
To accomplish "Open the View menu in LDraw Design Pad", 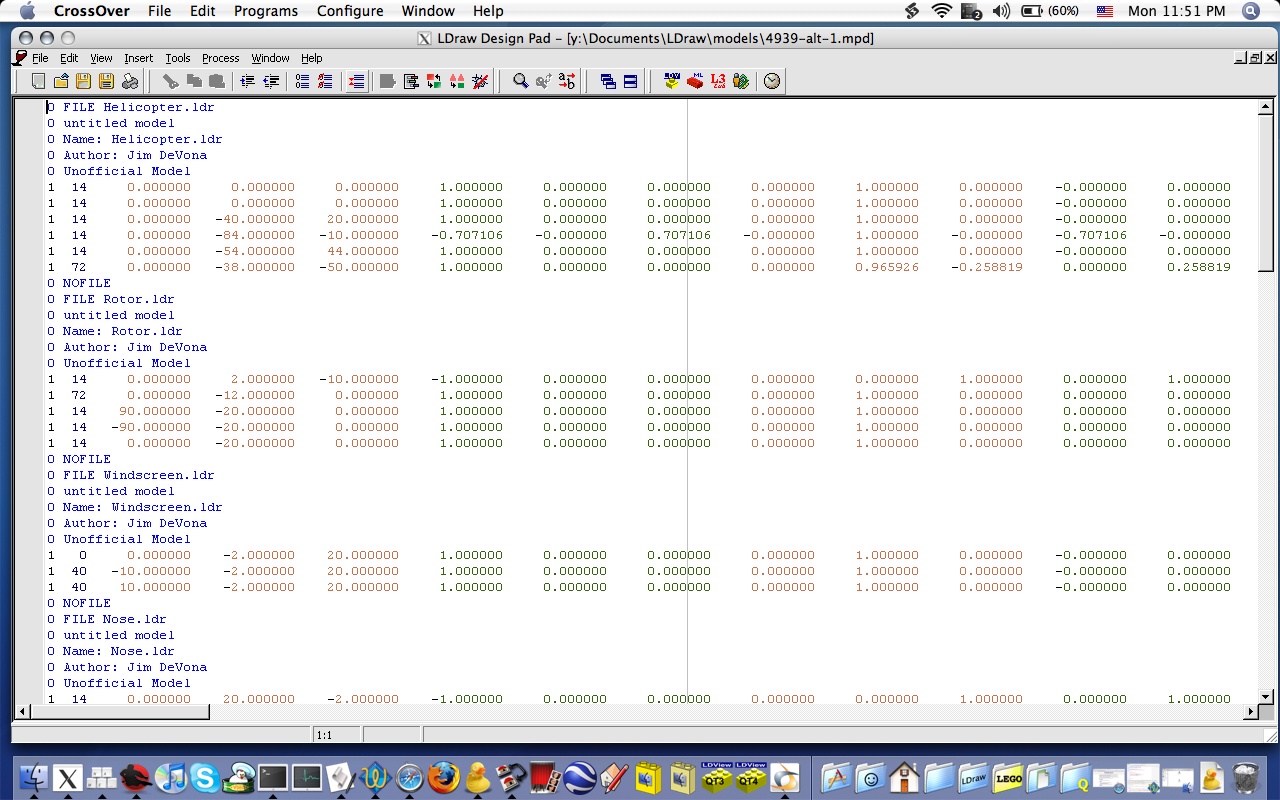I will pyautogui.click(x=101, y=58).
